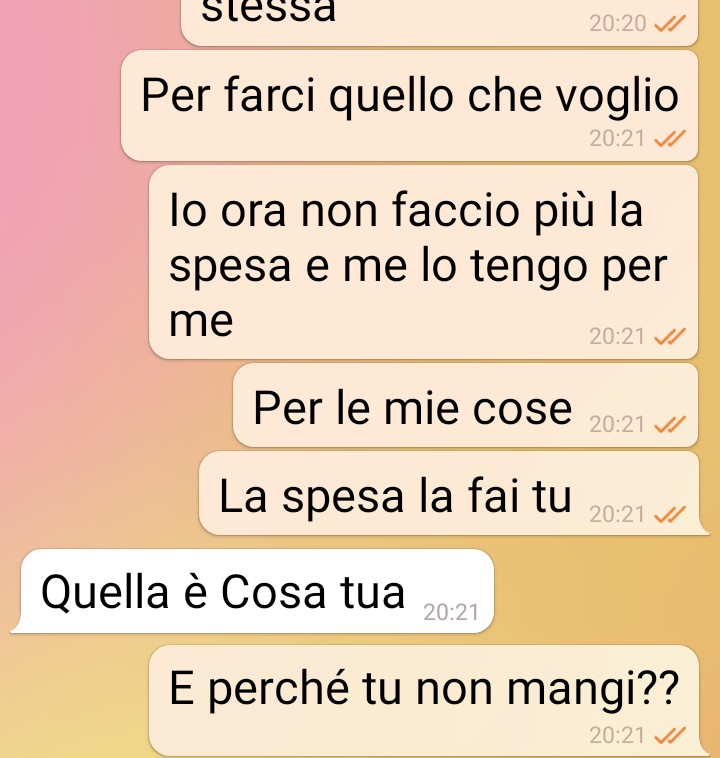Tap the 'Per le mie cose' message bubble
Viewport: 720px width, 758px height.
coord(466,405)
